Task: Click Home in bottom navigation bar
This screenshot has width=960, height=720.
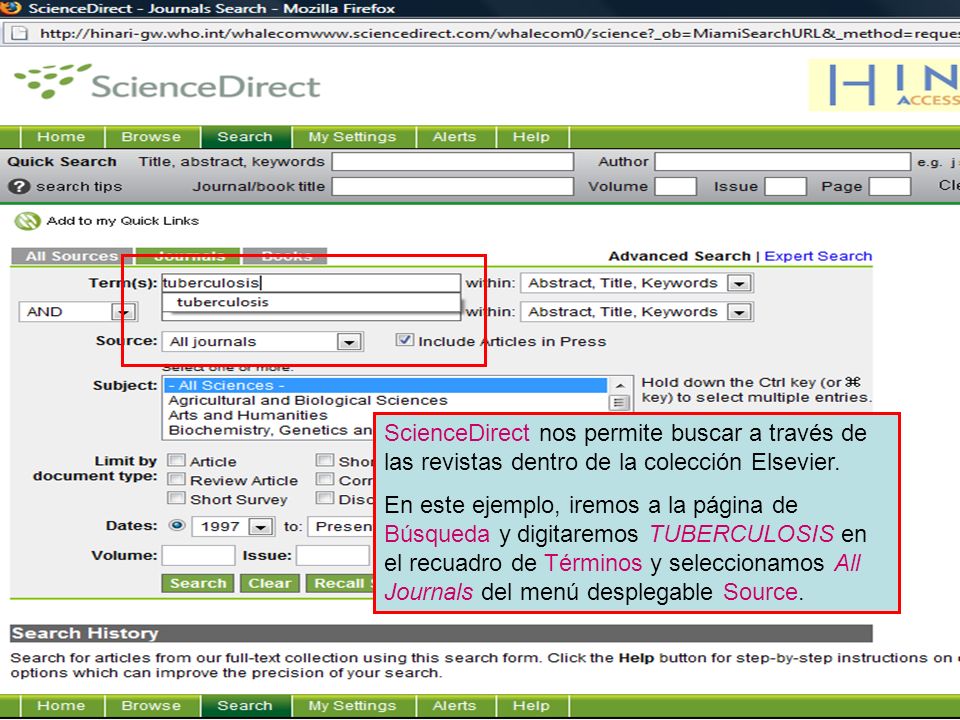Action: click(x=61, y=705)
